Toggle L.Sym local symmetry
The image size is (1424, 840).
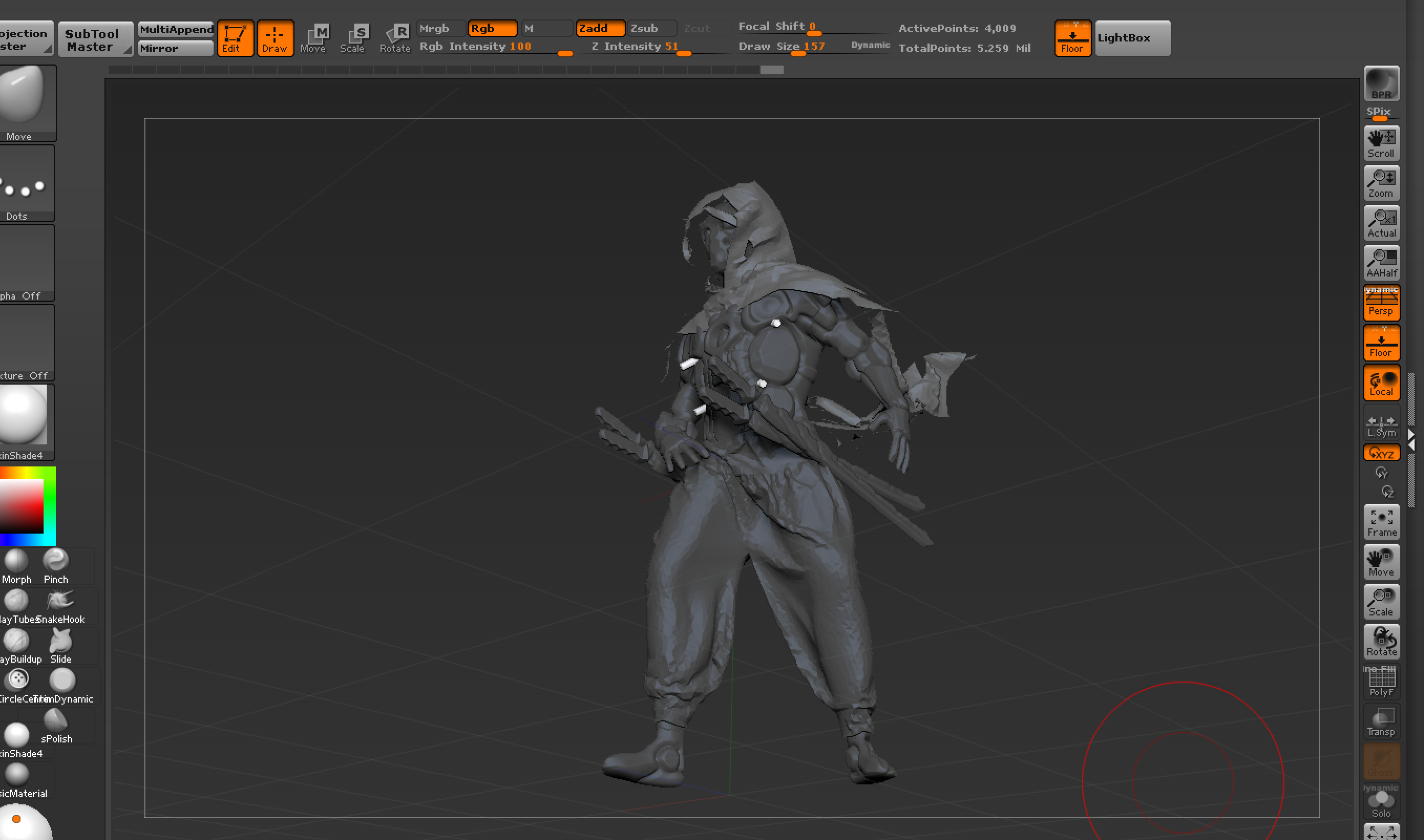[x=1381, y=426]
